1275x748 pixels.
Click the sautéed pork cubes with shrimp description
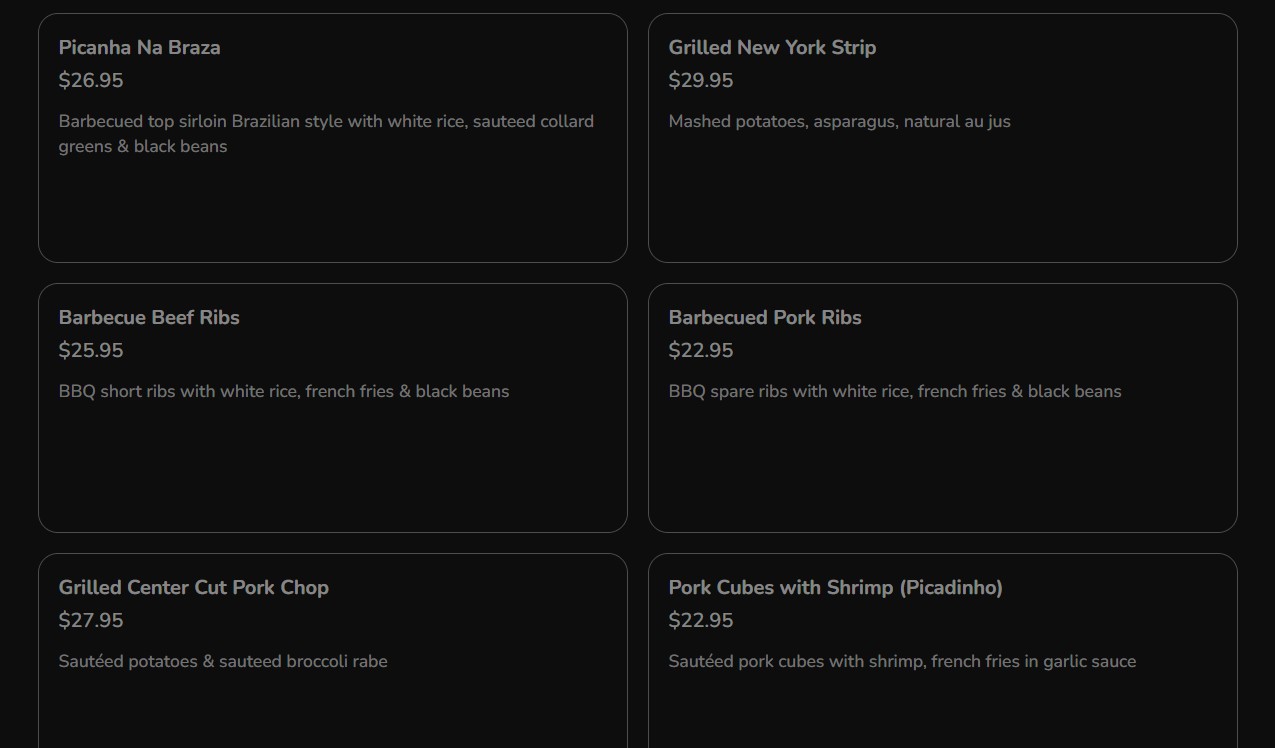click(902, 661)
